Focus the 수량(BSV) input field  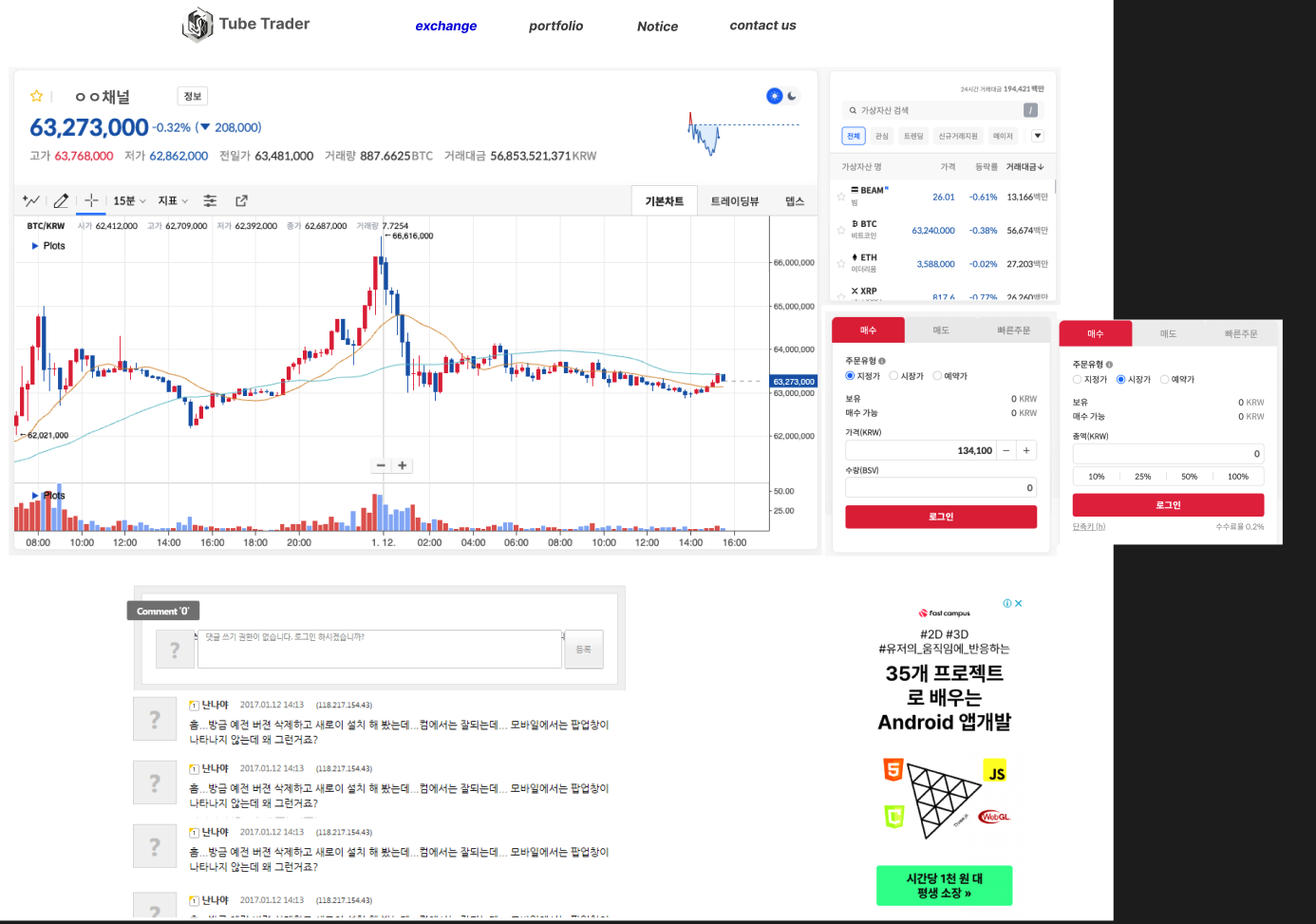[x=941, y=487]
